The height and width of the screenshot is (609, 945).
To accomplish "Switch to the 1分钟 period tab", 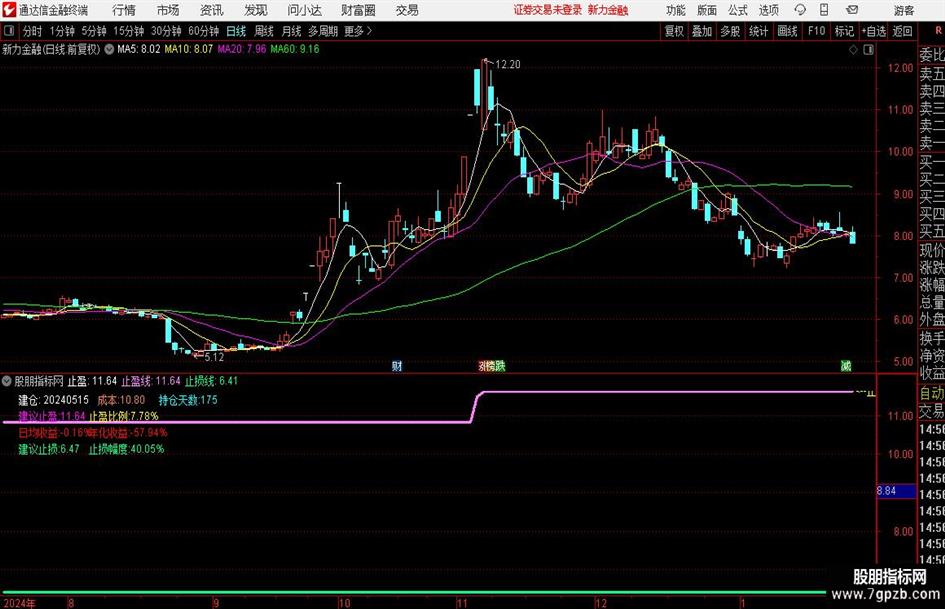I will click(62, 31).
